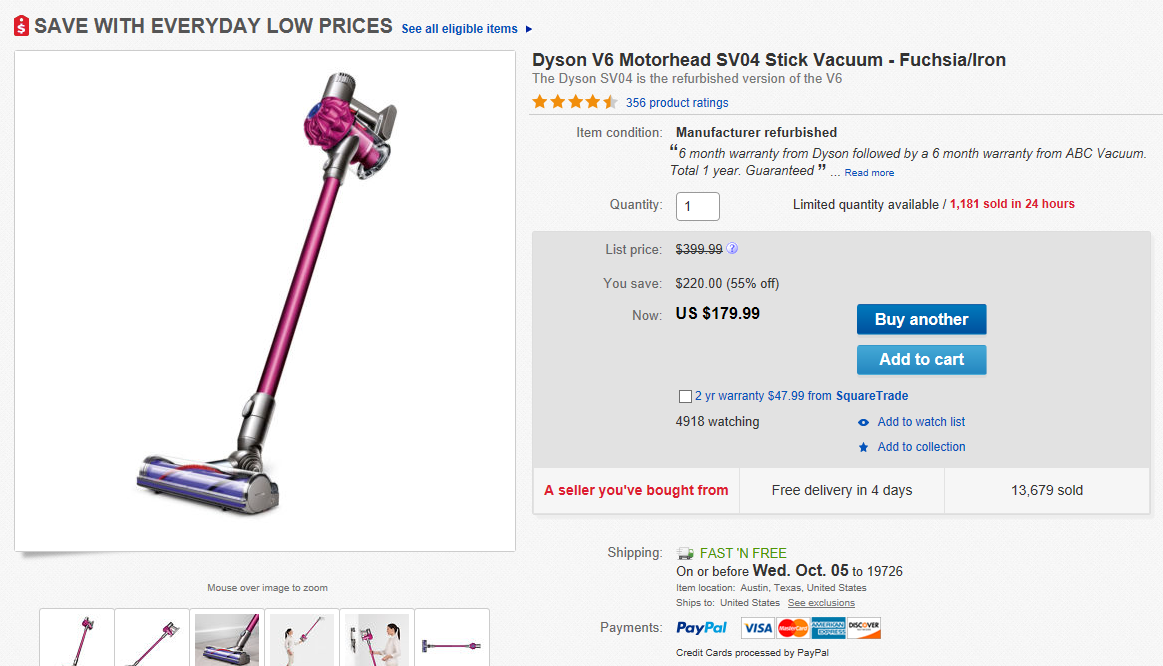Screen dimensions: 1163x666
Task: Select the horizontal vacuum thumbnail image
Action: 452,640
